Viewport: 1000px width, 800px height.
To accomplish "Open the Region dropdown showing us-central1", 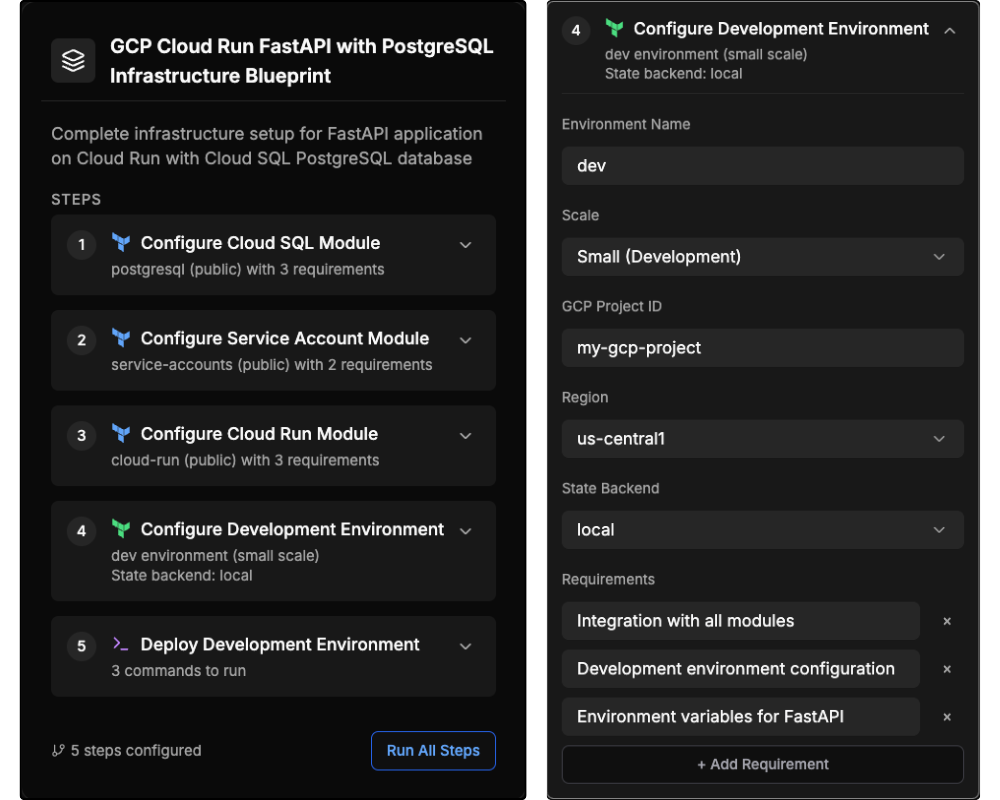I will tap(762, 439).
